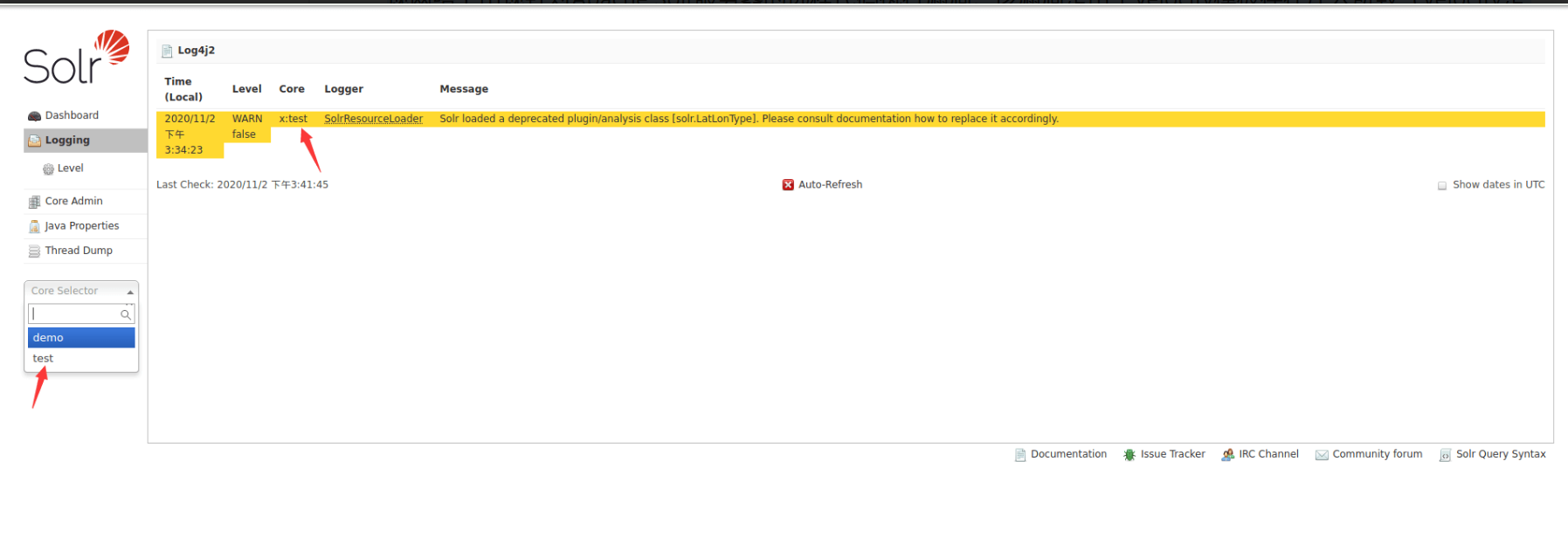This screenshot has height=537, width=1568.
Task: Toggle the Auto-Refresh option
Action: click(822, 185)
